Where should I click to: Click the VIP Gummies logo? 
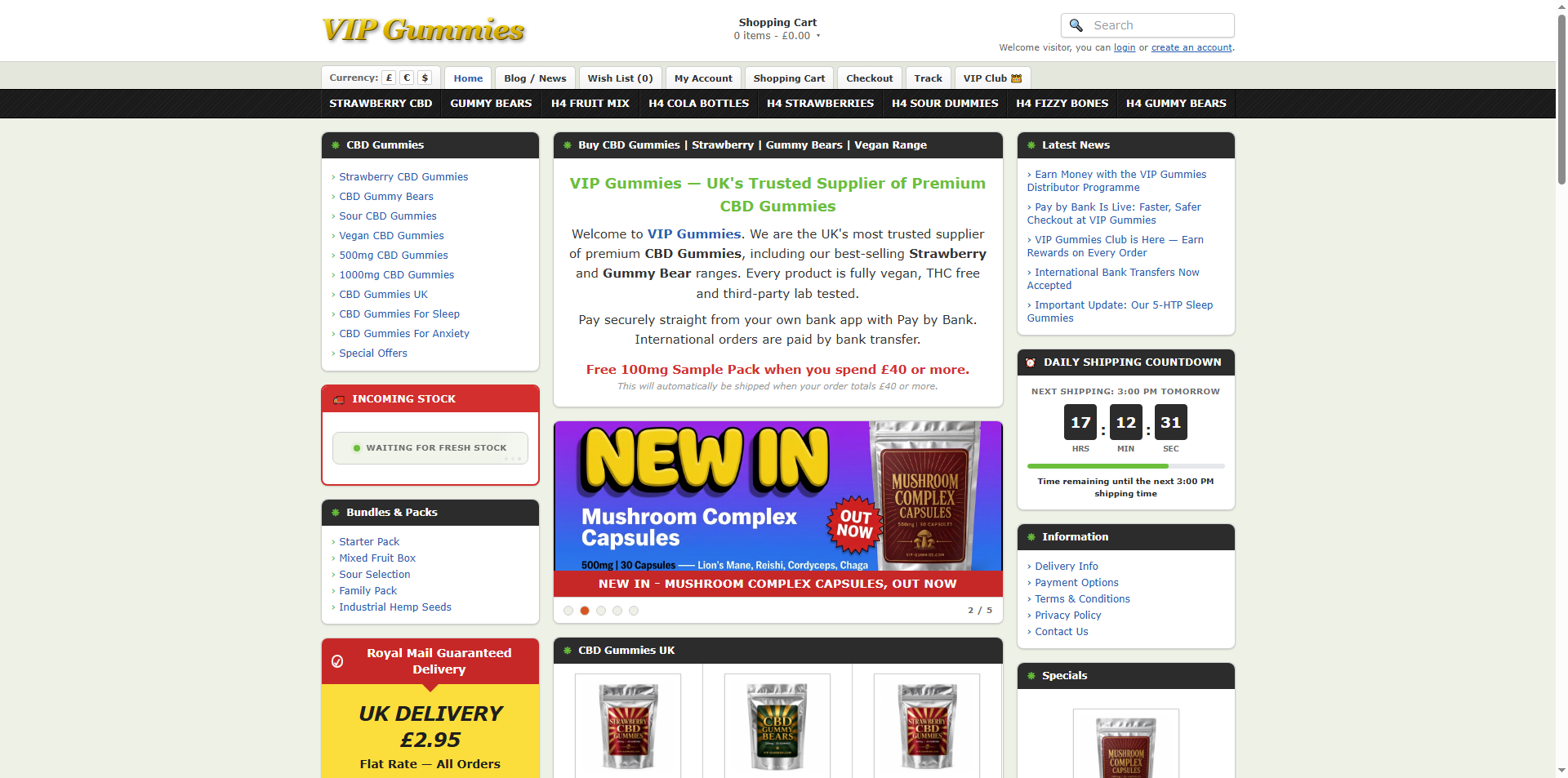[x=424, y=30]
